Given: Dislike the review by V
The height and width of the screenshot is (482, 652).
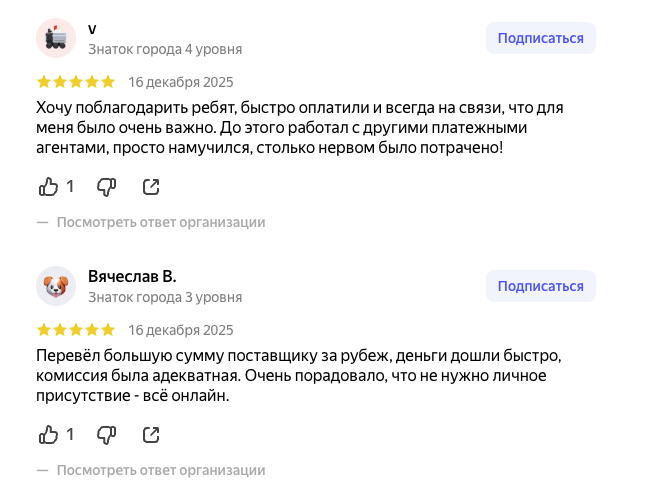Looking at the screenshot, I should point(107,186).
